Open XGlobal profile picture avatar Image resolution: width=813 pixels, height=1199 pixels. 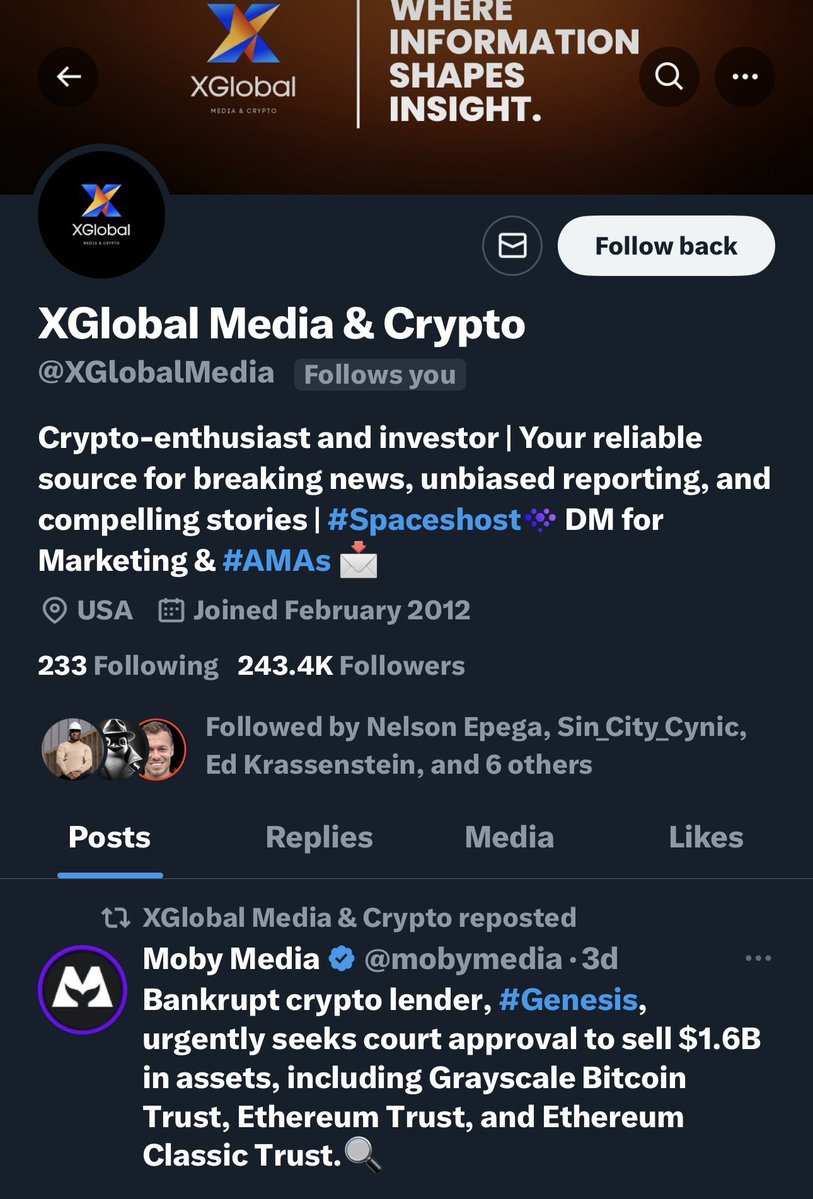pyautogui.click(x=100, y=214)
